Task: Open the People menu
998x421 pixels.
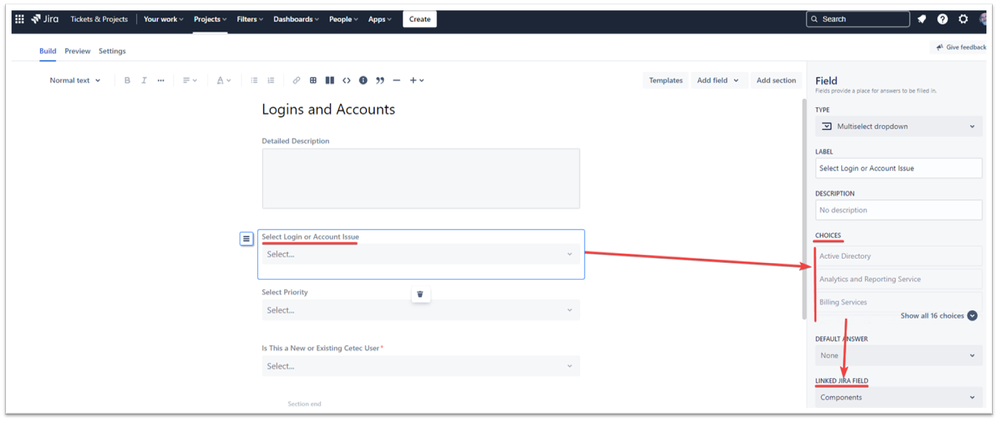Action: pos(344,19)
